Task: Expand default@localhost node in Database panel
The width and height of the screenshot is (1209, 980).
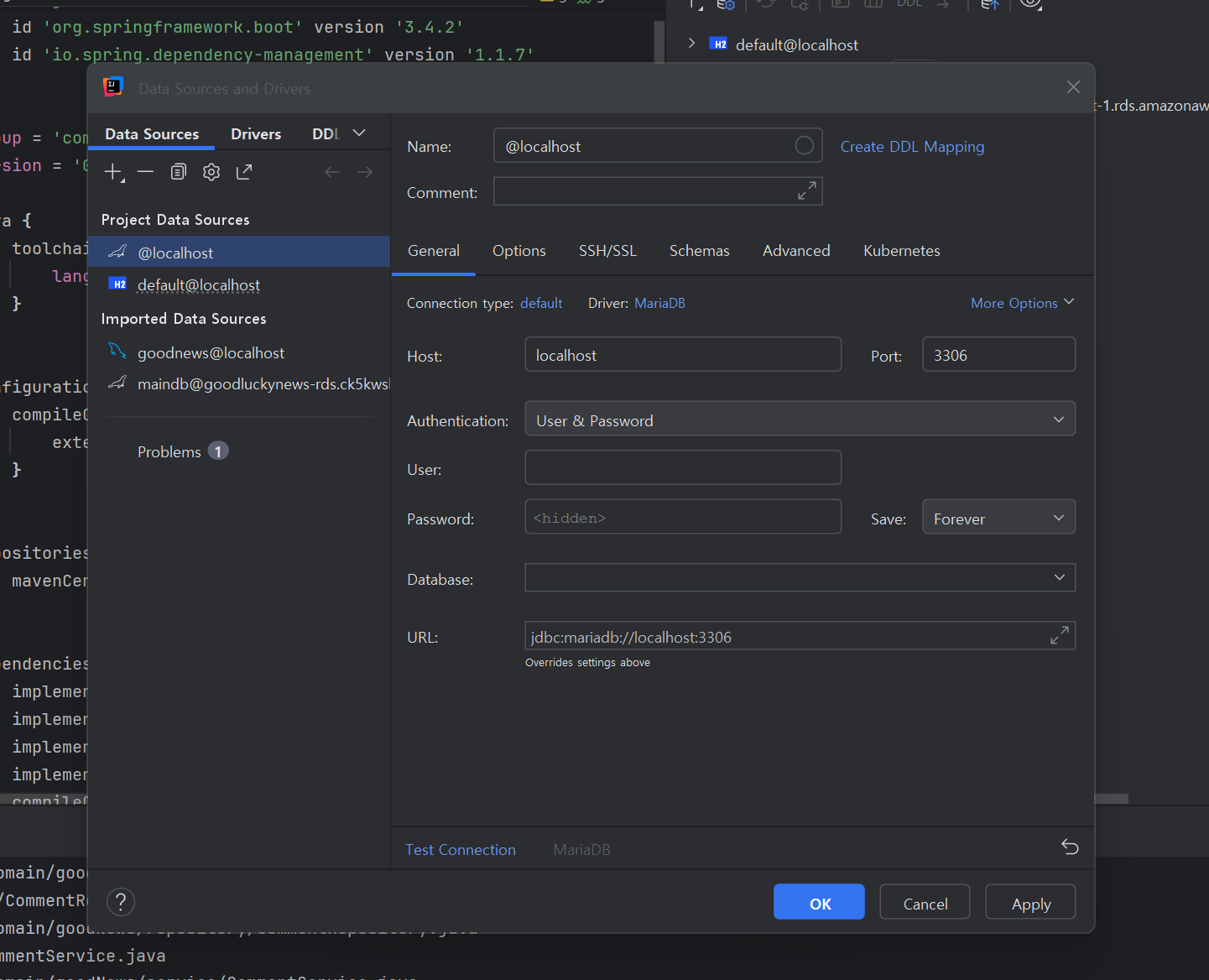Action: [691, 43]
